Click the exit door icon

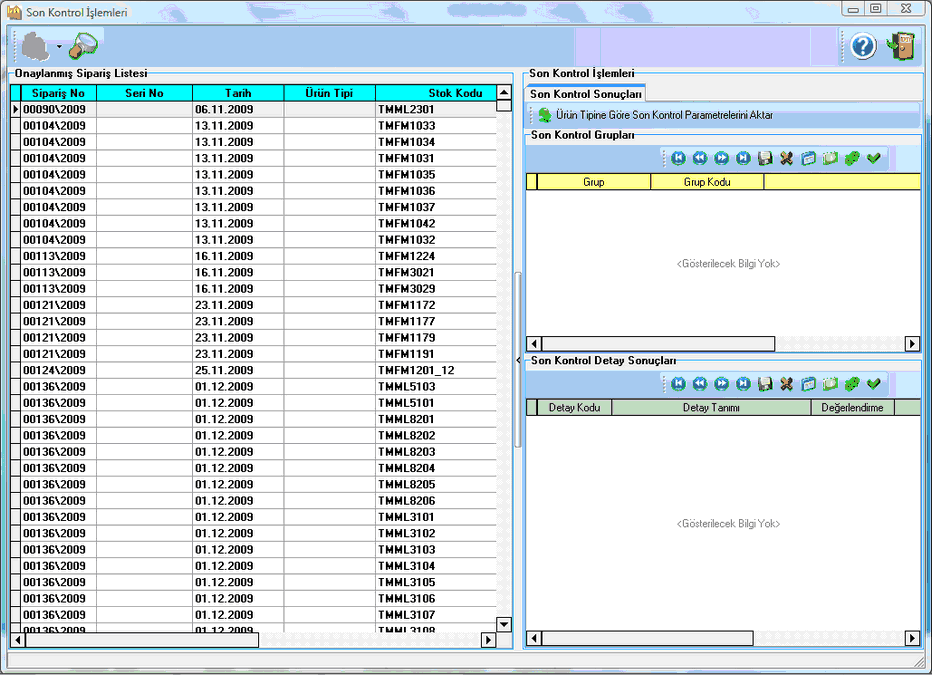[x=901, y=46]
